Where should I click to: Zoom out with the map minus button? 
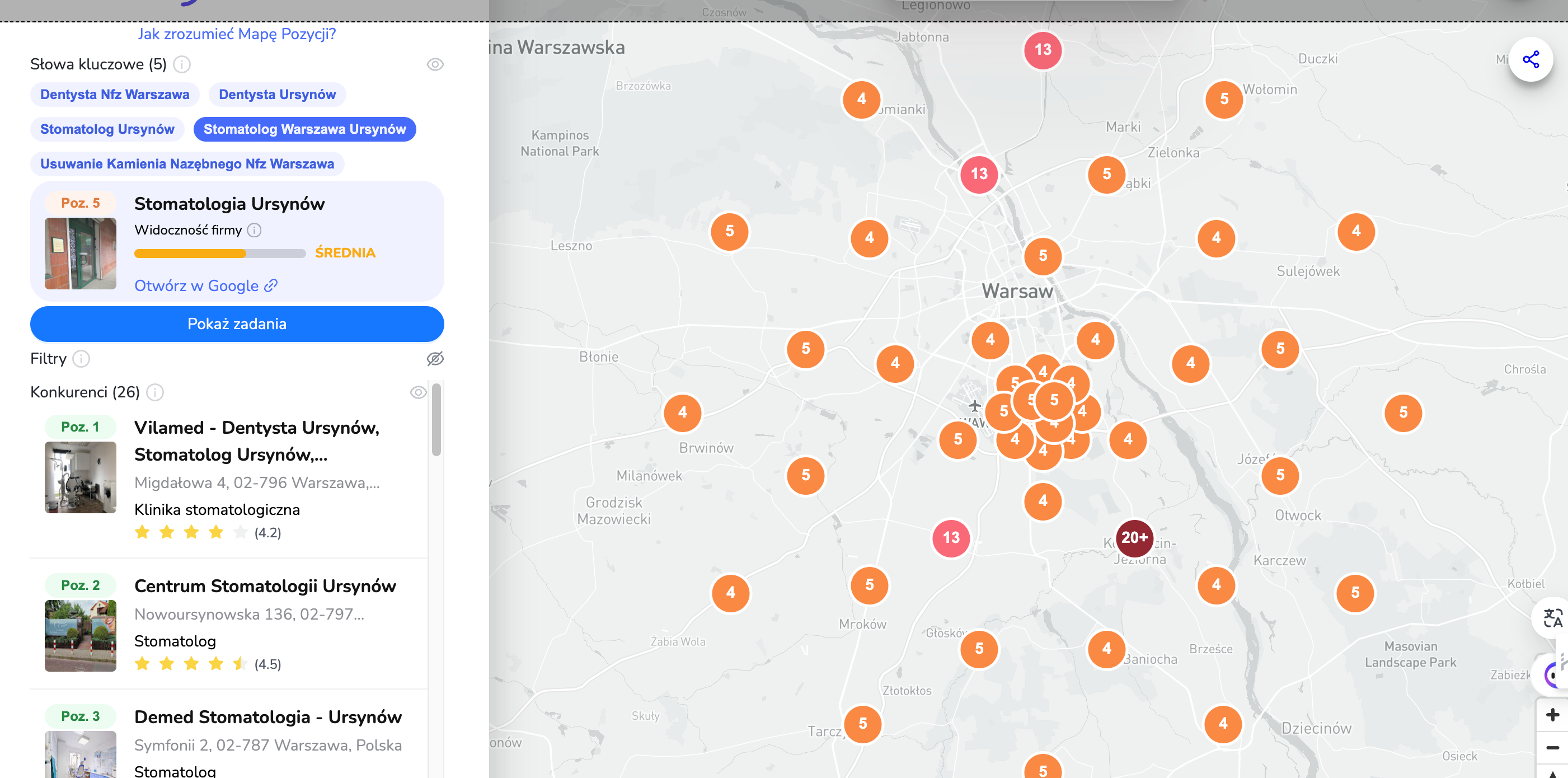[x=1552, y=747]
